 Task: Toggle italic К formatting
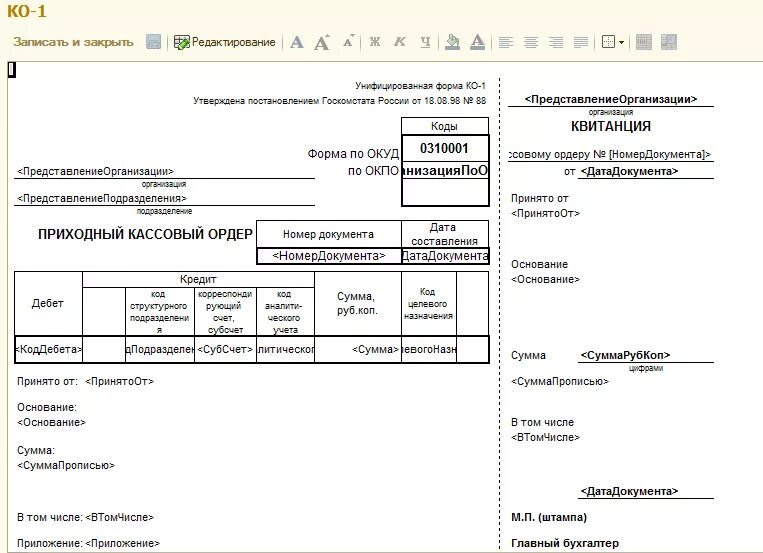coord(400,42)
